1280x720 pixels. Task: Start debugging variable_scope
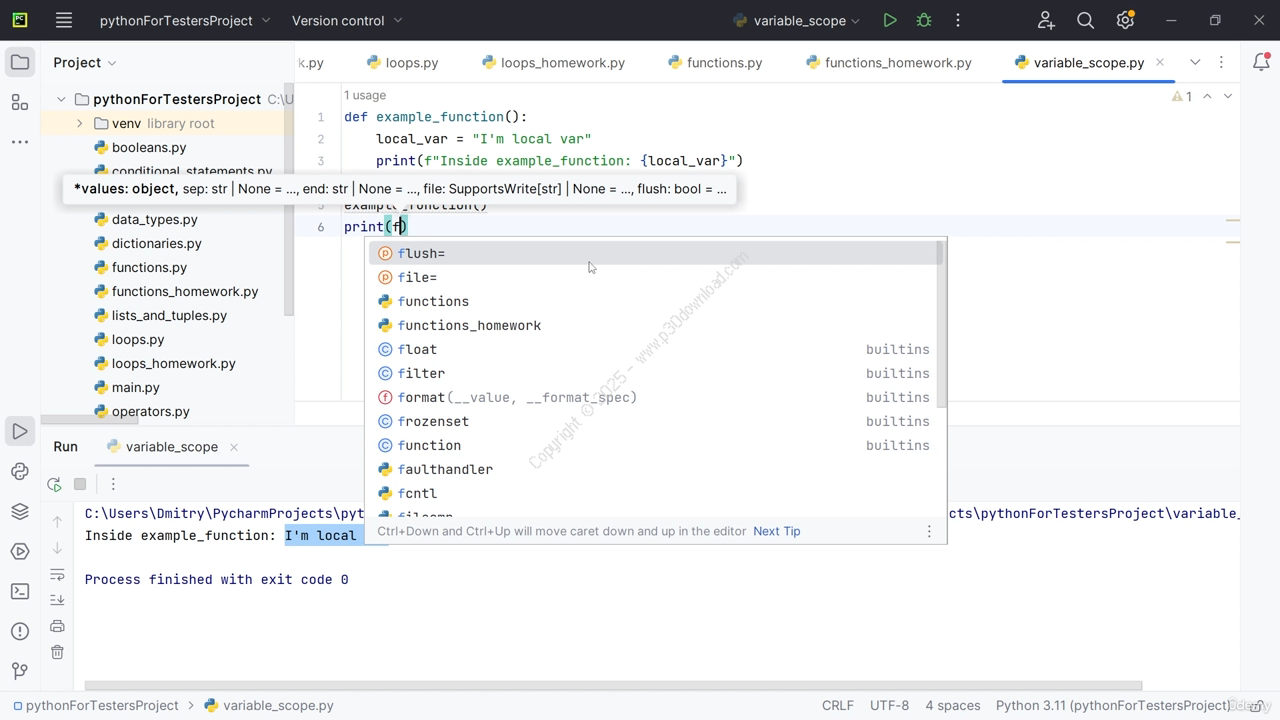(923, 20)
